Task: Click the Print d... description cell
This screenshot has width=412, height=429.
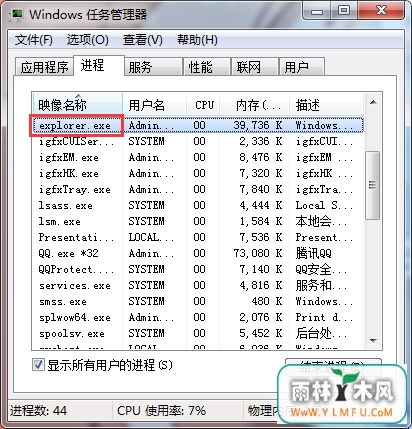Action: point(324,317)
